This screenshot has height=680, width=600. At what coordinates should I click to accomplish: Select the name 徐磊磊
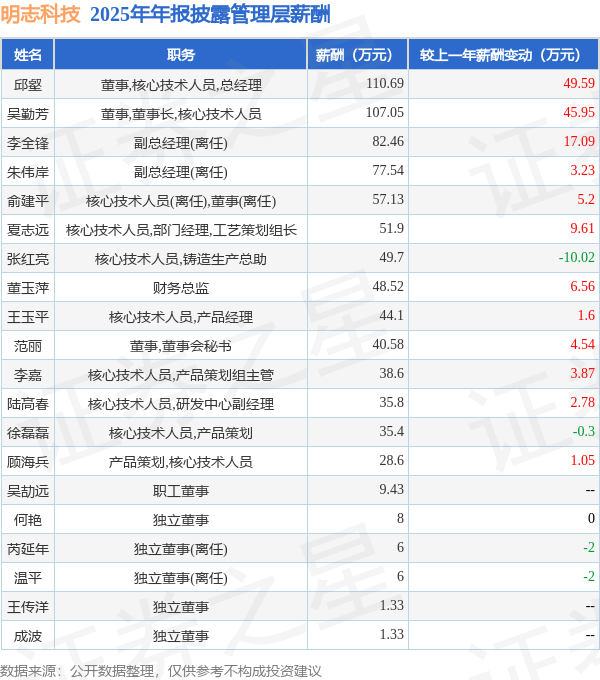[28, 433]
